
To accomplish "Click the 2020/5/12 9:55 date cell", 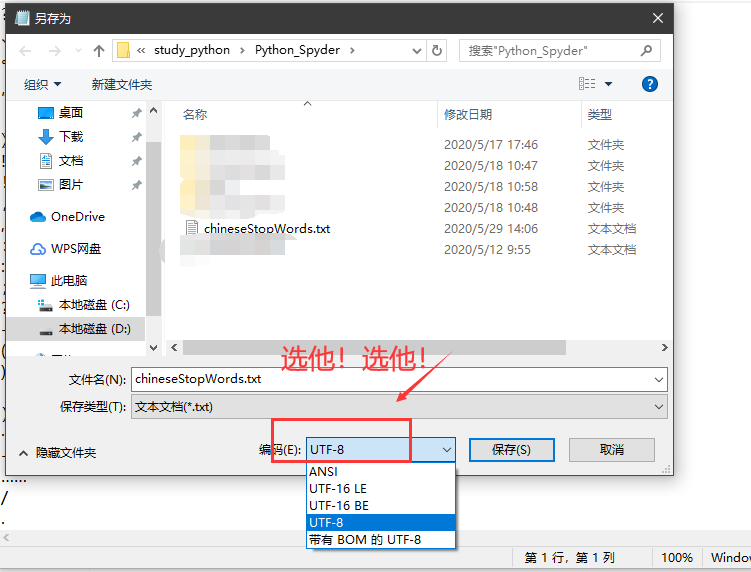I will coord(487,250).
